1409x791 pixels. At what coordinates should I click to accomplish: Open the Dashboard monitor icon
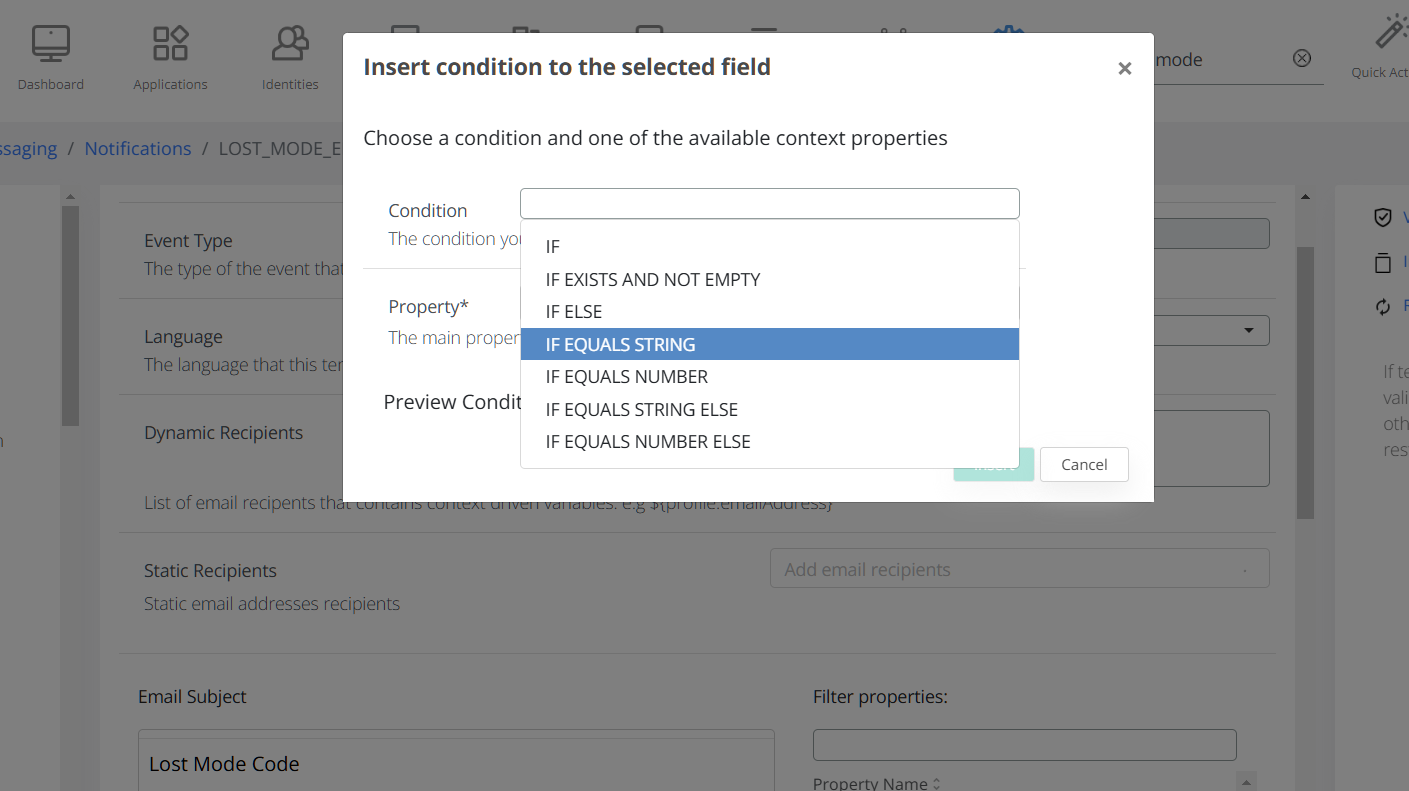[50, 44]
